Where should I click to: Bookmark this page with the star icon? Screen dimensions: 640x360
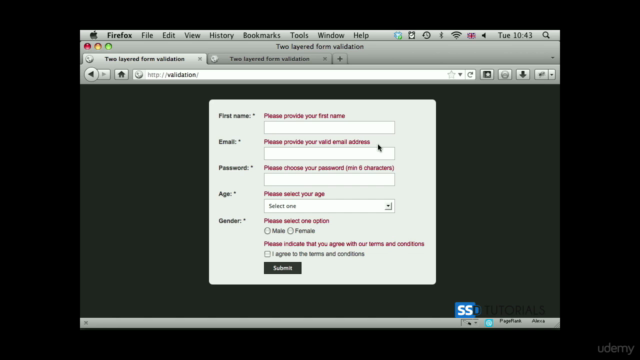[451, 75]
